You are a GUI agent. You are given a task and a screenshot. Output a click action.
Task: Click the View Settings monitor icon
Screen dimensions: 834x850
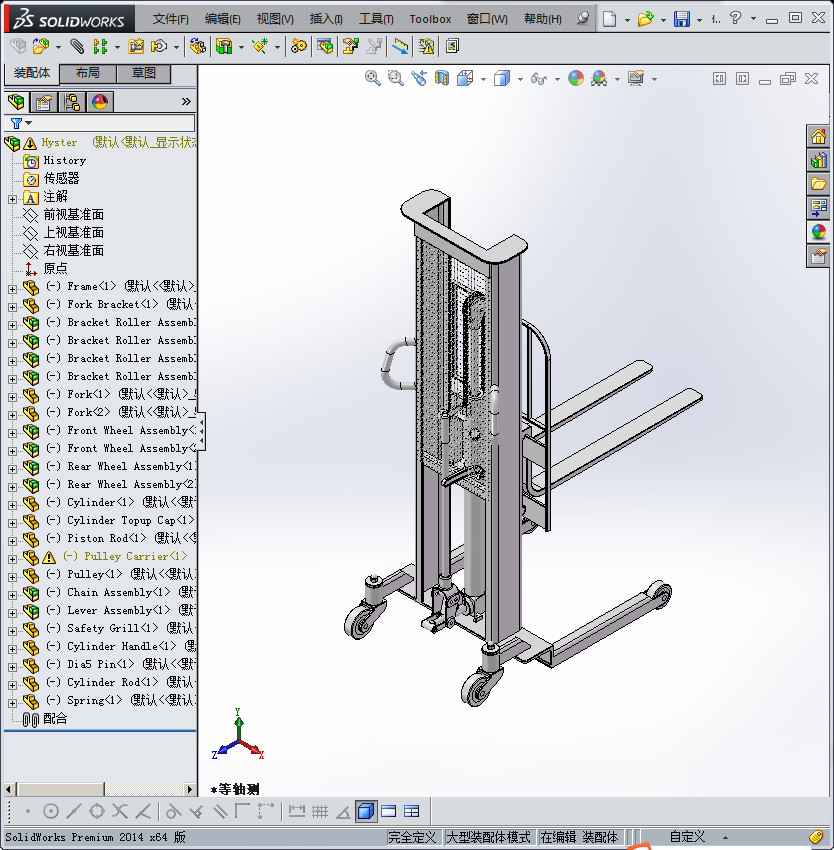pos(636,79)
